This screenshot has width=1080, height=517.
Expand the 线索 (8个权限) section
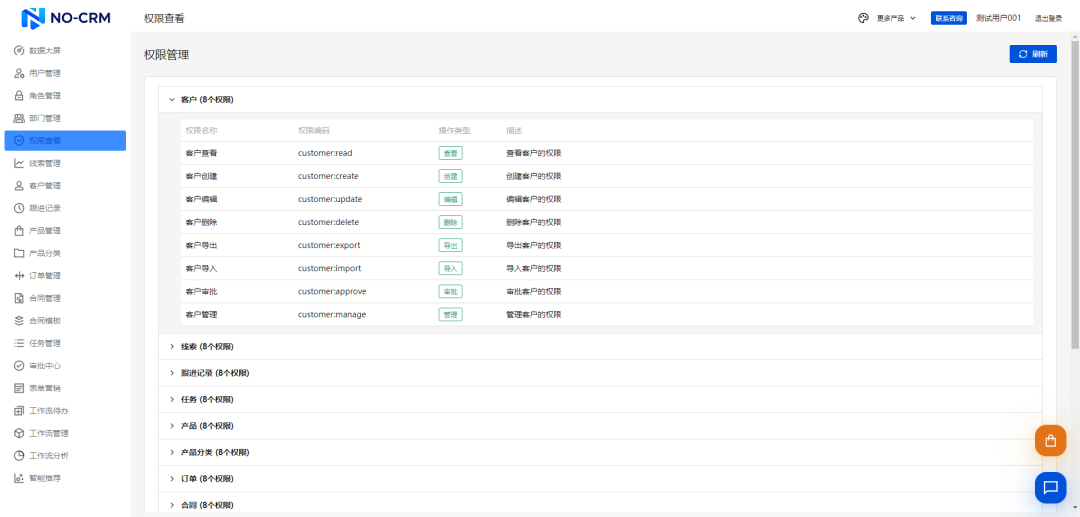tap(600, 346)
